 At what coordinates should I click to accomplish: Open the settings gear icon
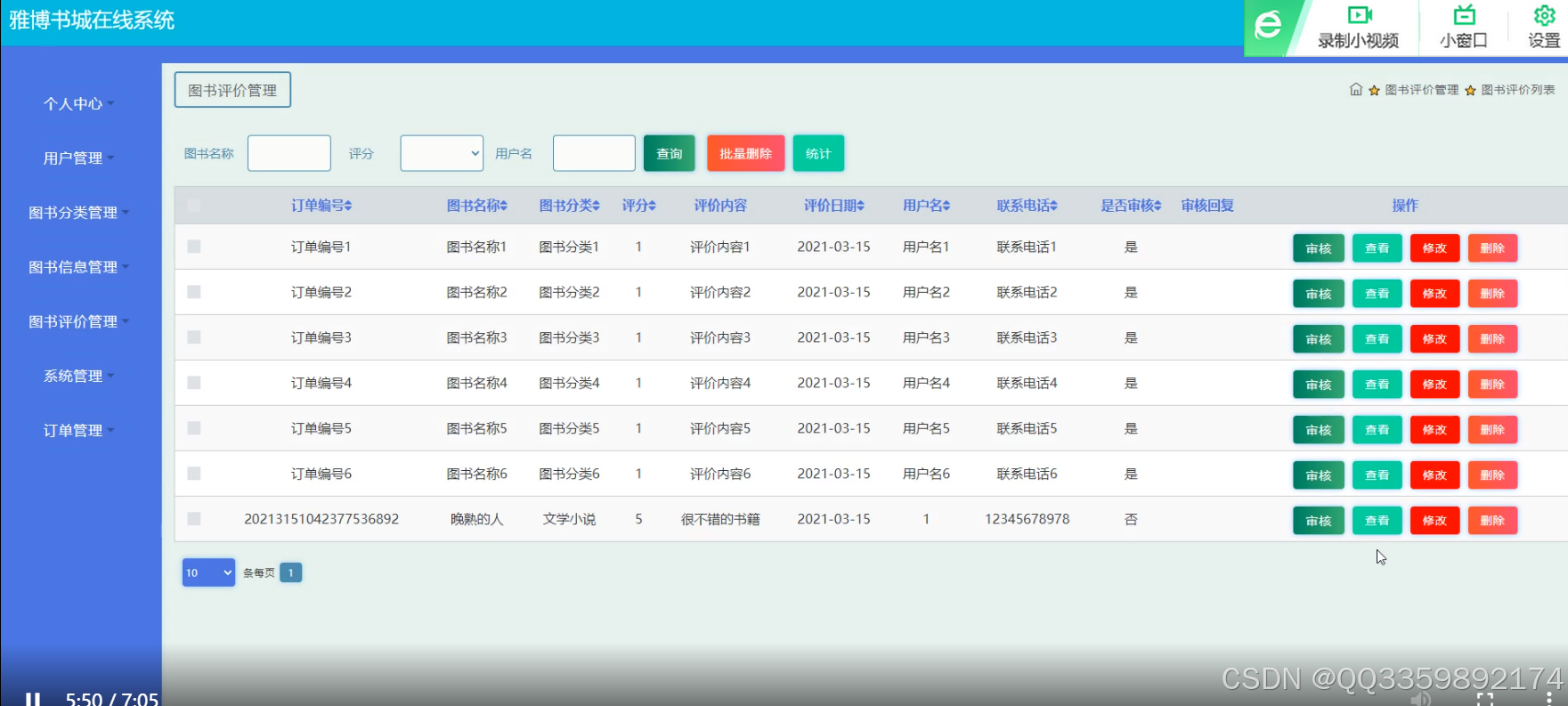pyautogui.click(x=1544, y=15)
